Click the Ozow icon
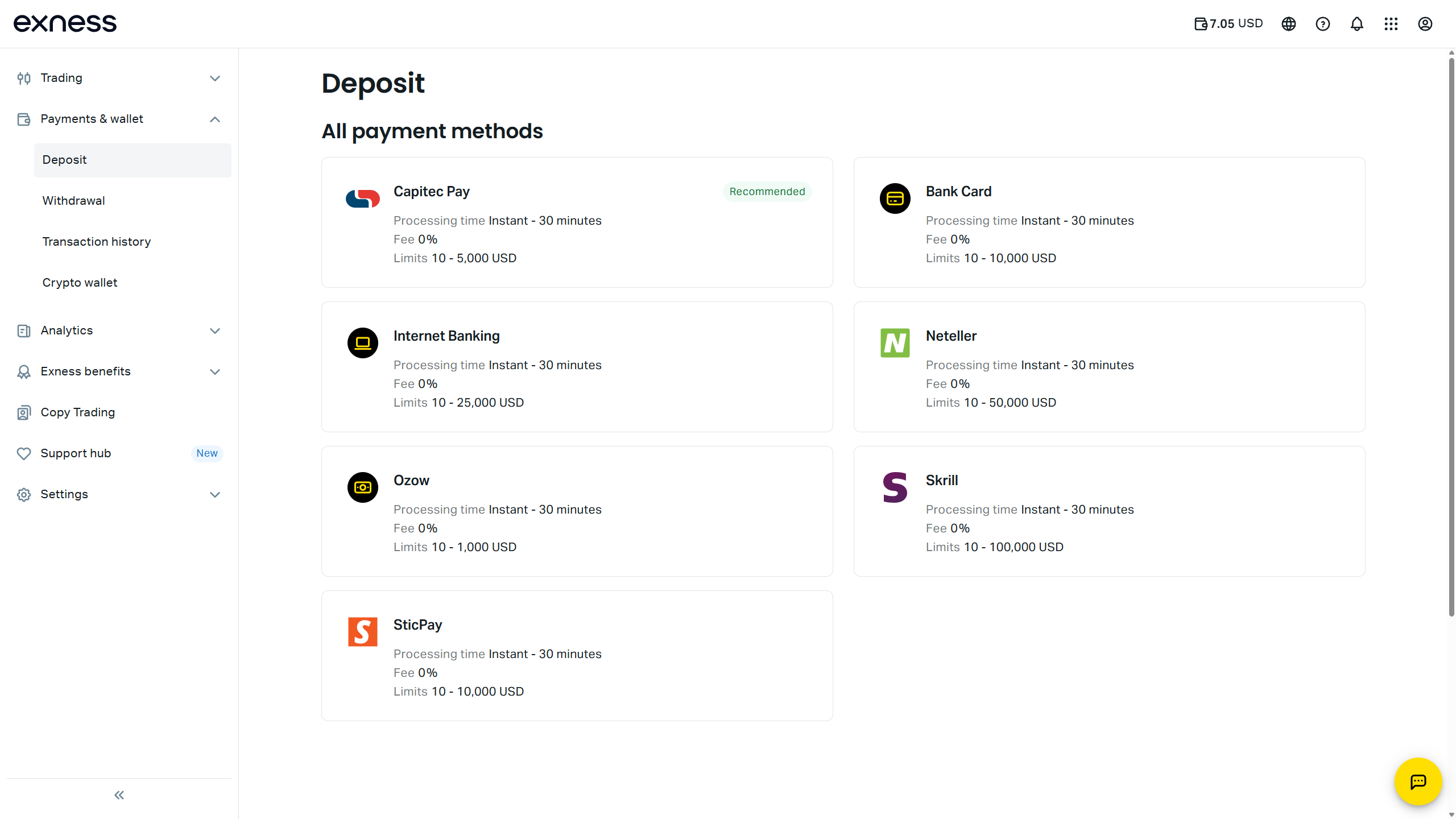Image resolution: width=1456 pixels, height=819 pixels. pyautogui.click(x=363, y=487)
